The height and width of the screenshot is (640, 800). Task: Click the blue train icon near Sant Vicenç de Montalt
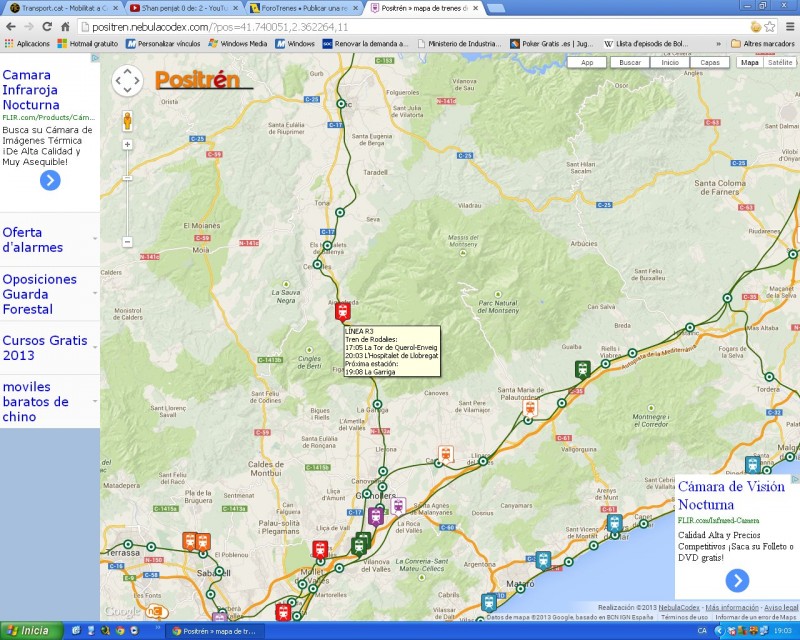[x=614, y=523]
